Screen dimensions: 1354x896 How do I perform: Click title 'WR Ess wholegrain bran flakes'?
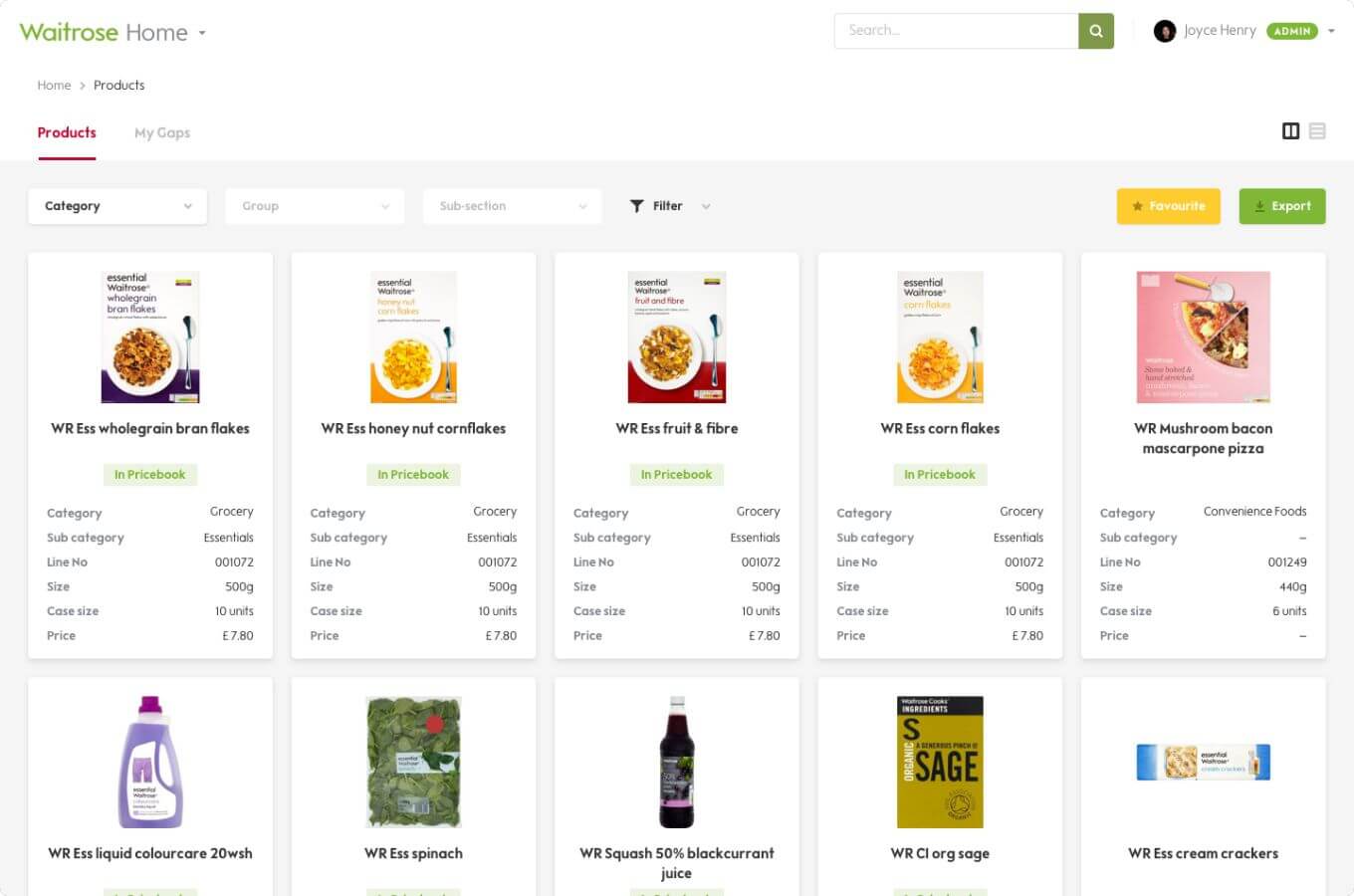tap(150, 428)
